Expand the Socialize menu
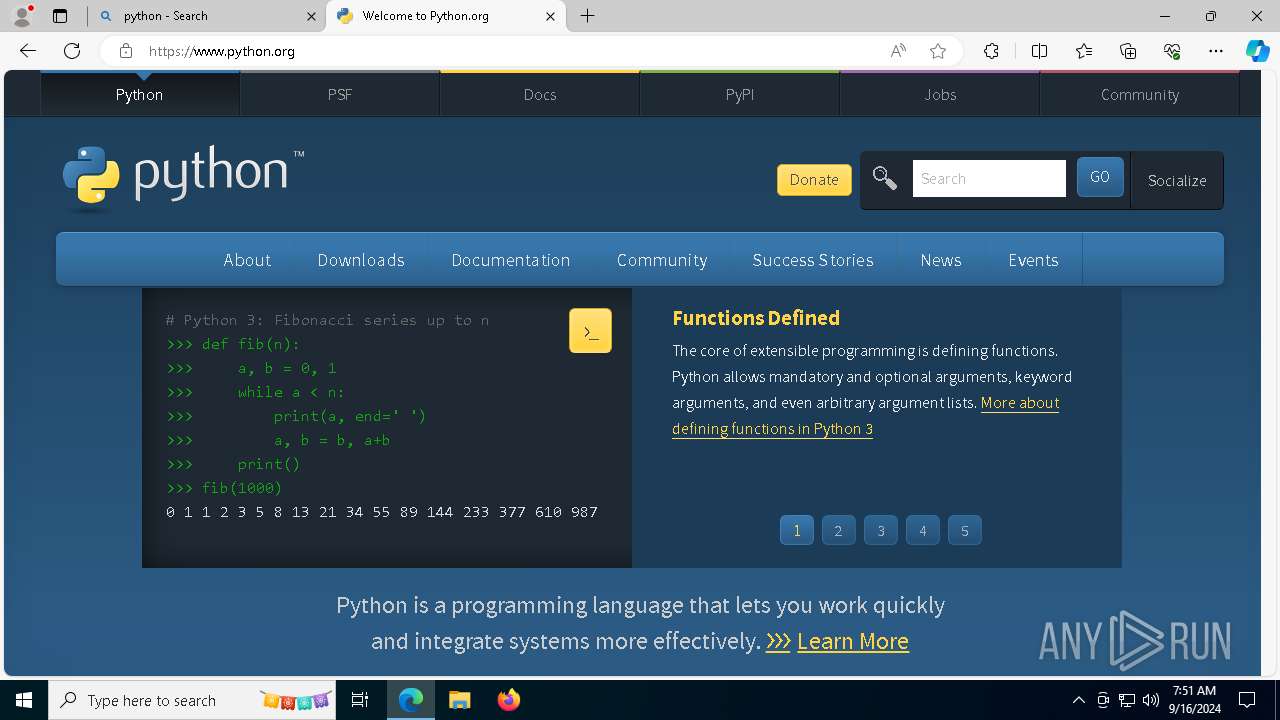 [x=1177, y=180]
